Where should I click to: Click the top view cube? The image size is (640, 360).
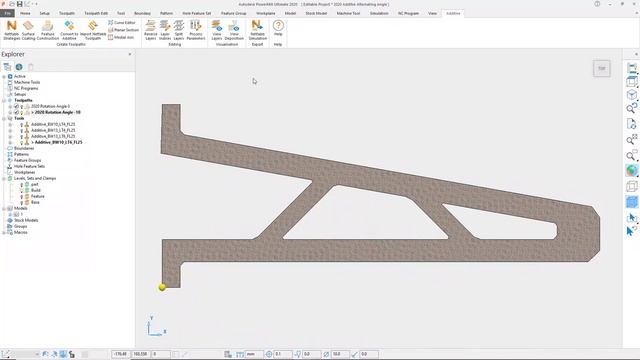point(602,69)
